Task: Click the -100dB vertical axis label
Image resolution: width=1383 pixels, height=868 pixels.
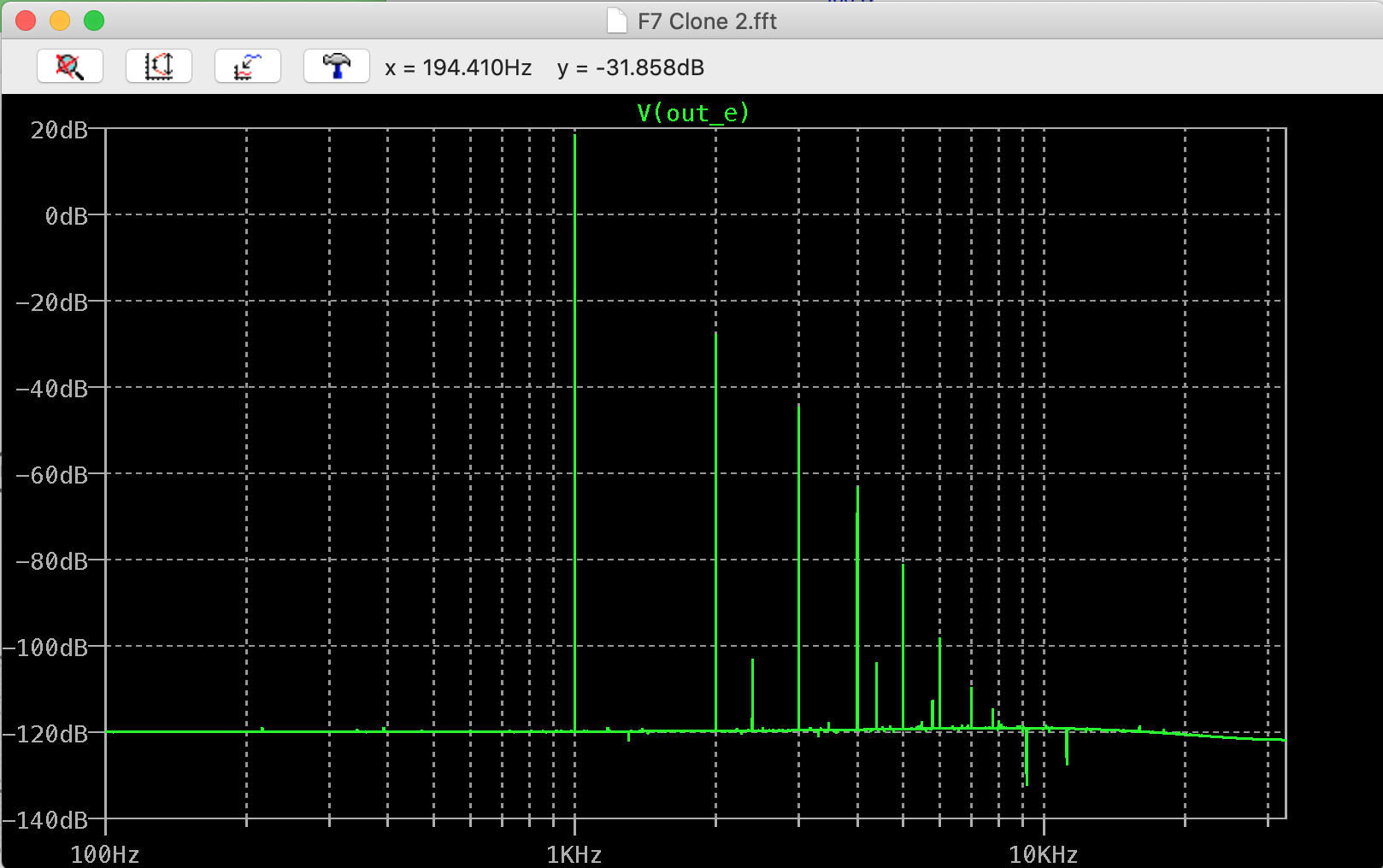Action: click(45, 648)
